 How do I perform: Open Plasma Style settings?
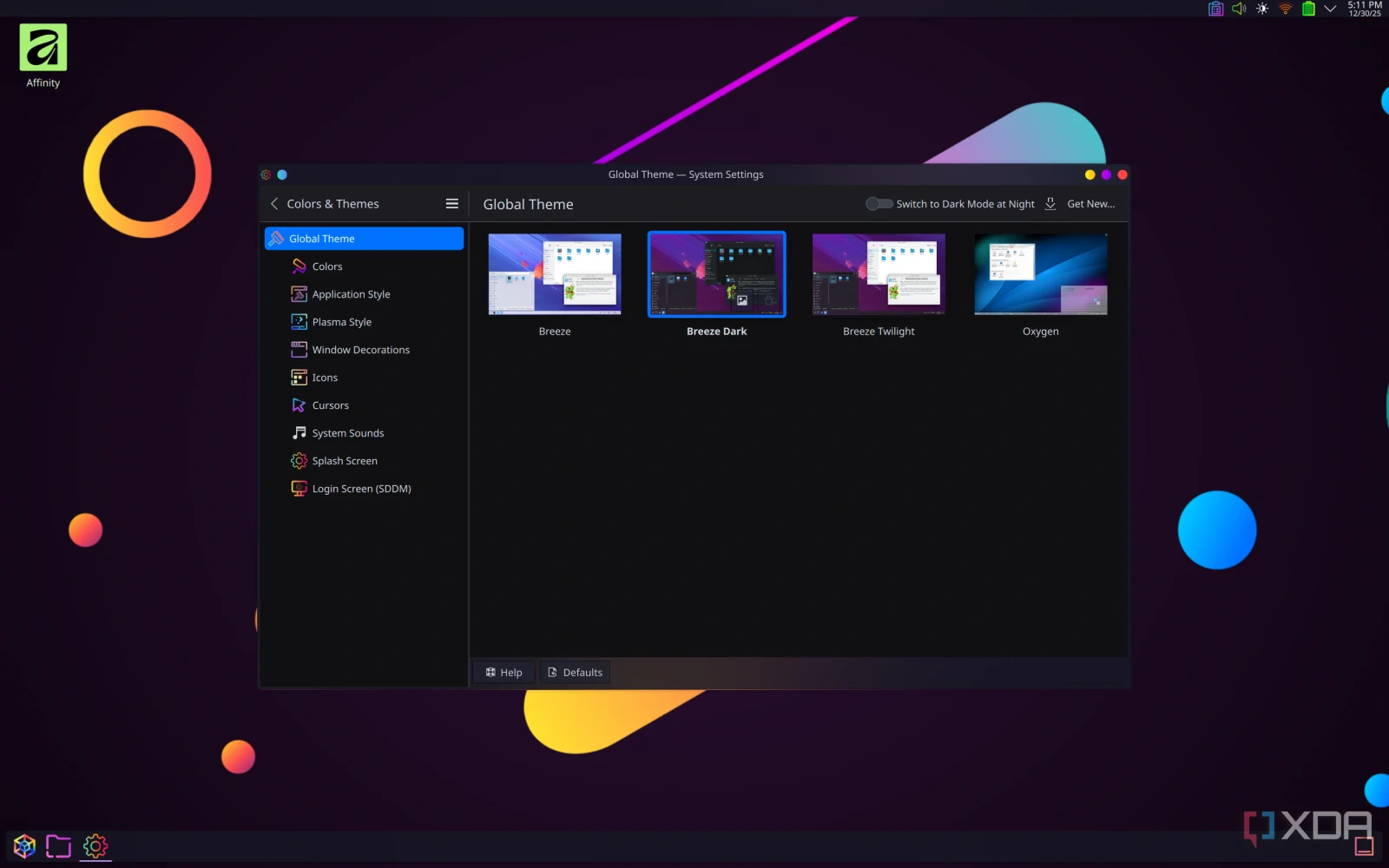pyautogui.click(x=299, y=321)
